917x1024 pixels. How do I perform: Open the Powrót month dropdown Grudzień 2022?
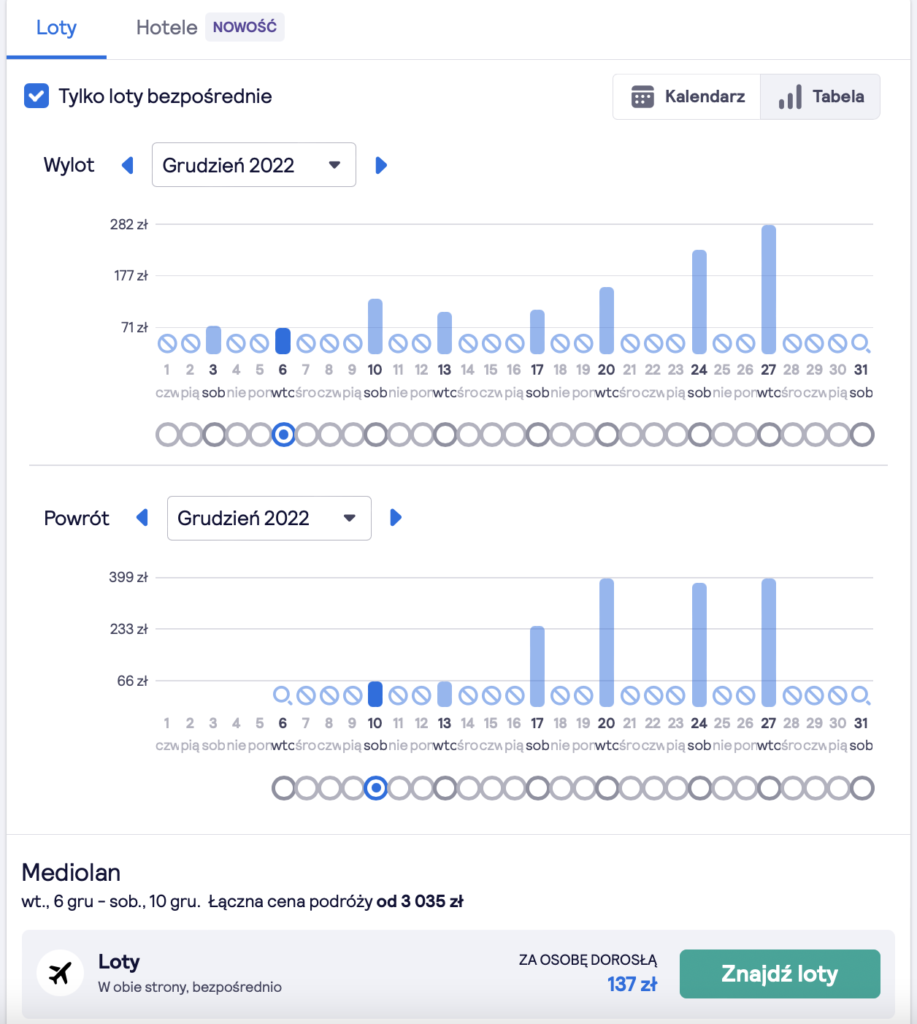[x=269, y=518]
